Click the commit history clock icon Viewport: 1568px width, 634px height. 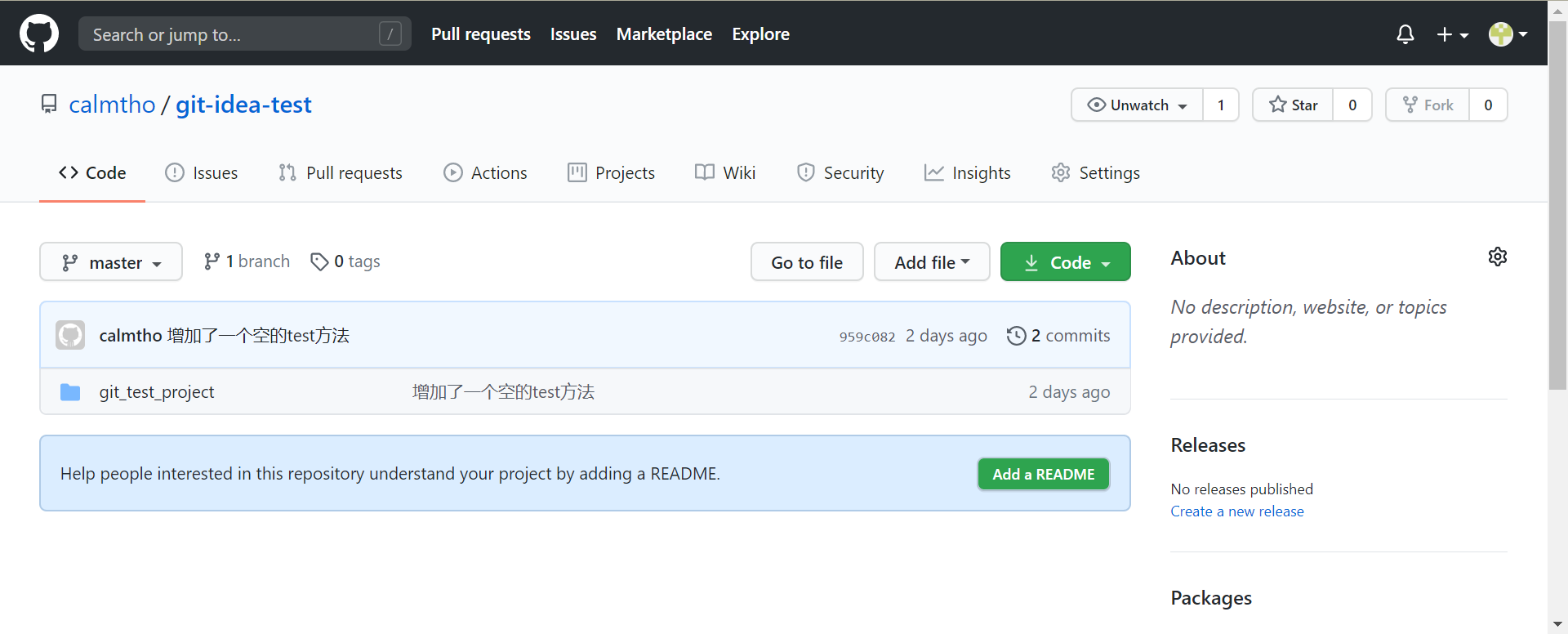click(x=1016, y=336)
